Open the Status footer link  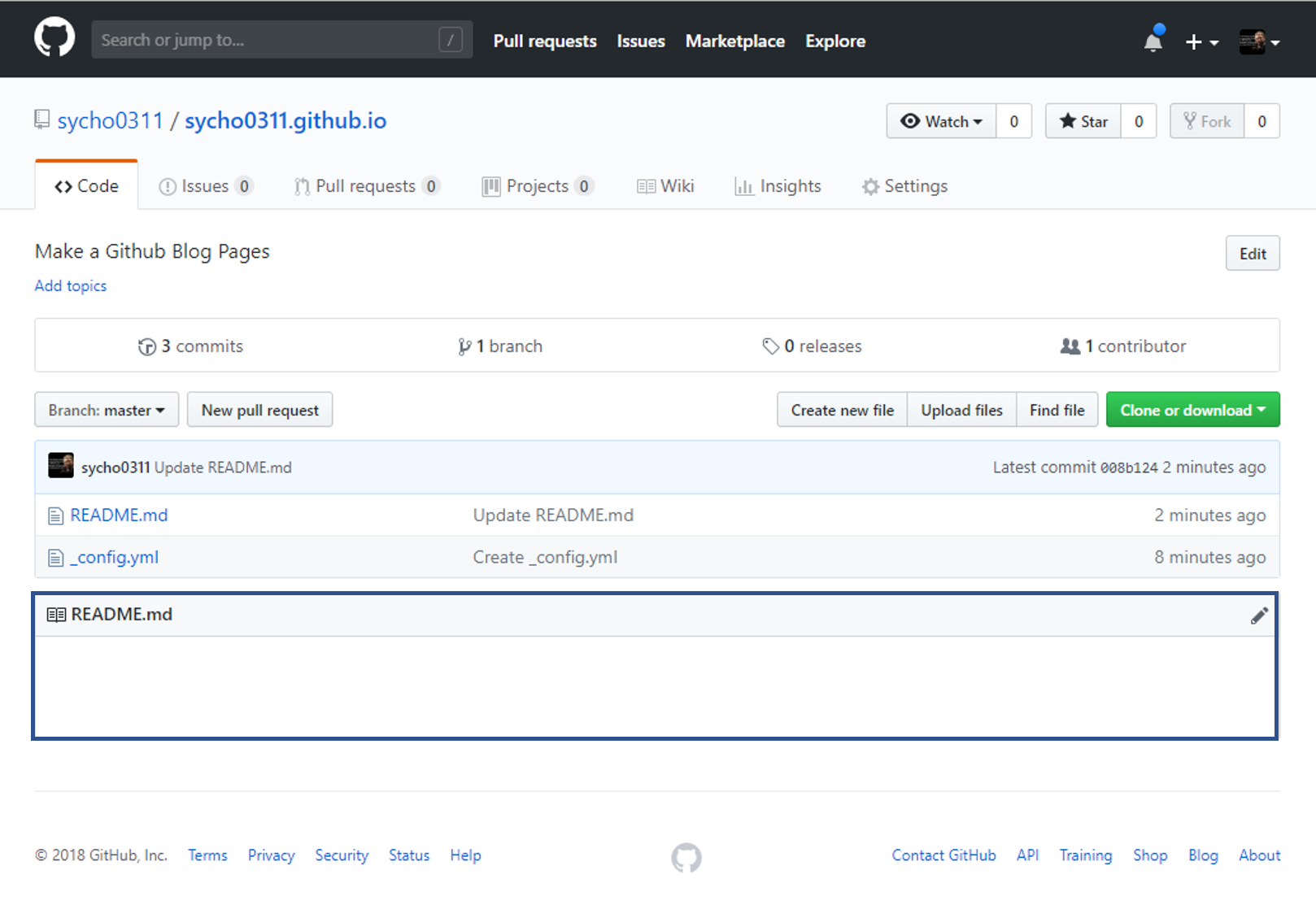(x=409, y=855)
